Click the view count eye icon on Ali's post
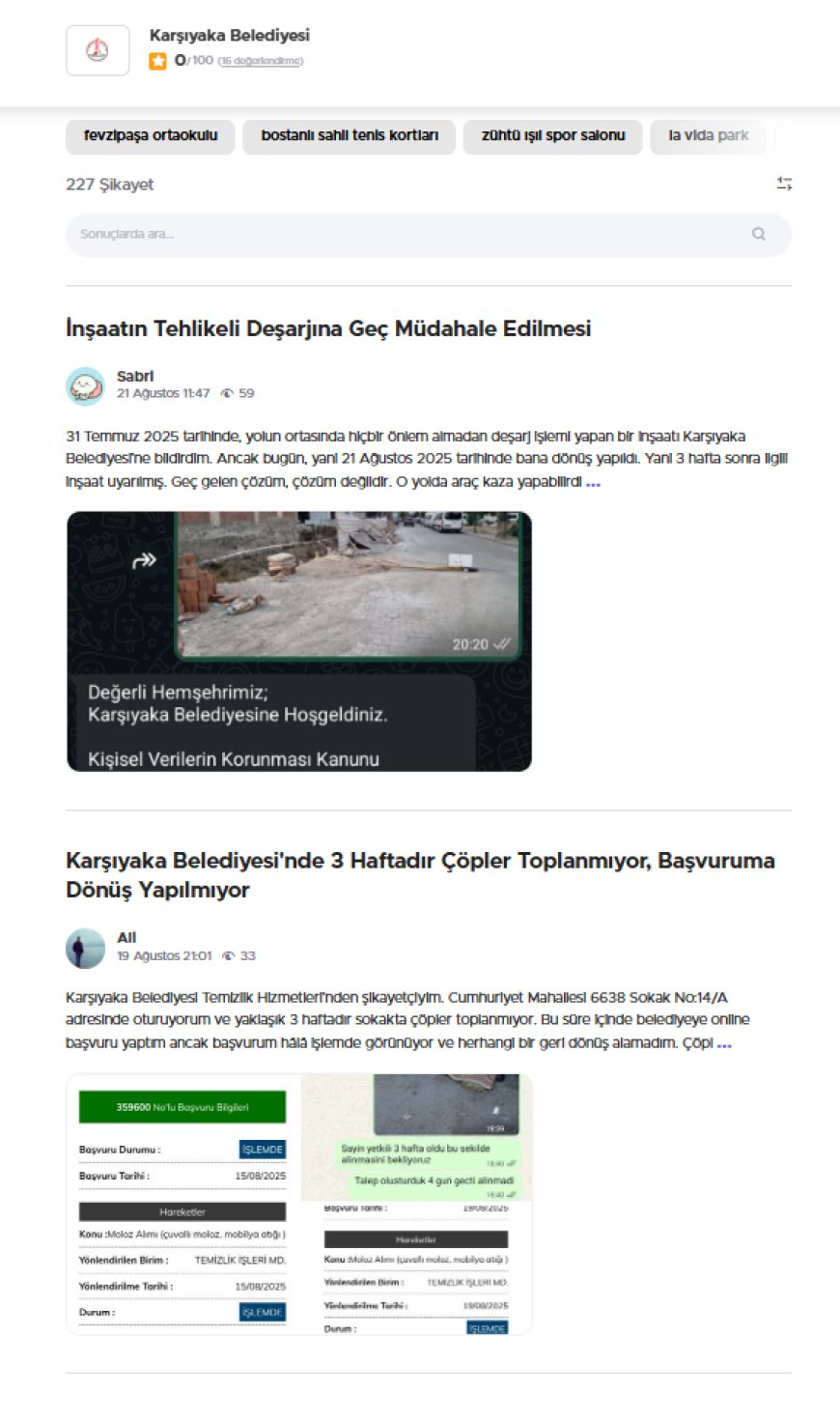Viewport: 840px width, 1422px height. (x=229, y=956)
